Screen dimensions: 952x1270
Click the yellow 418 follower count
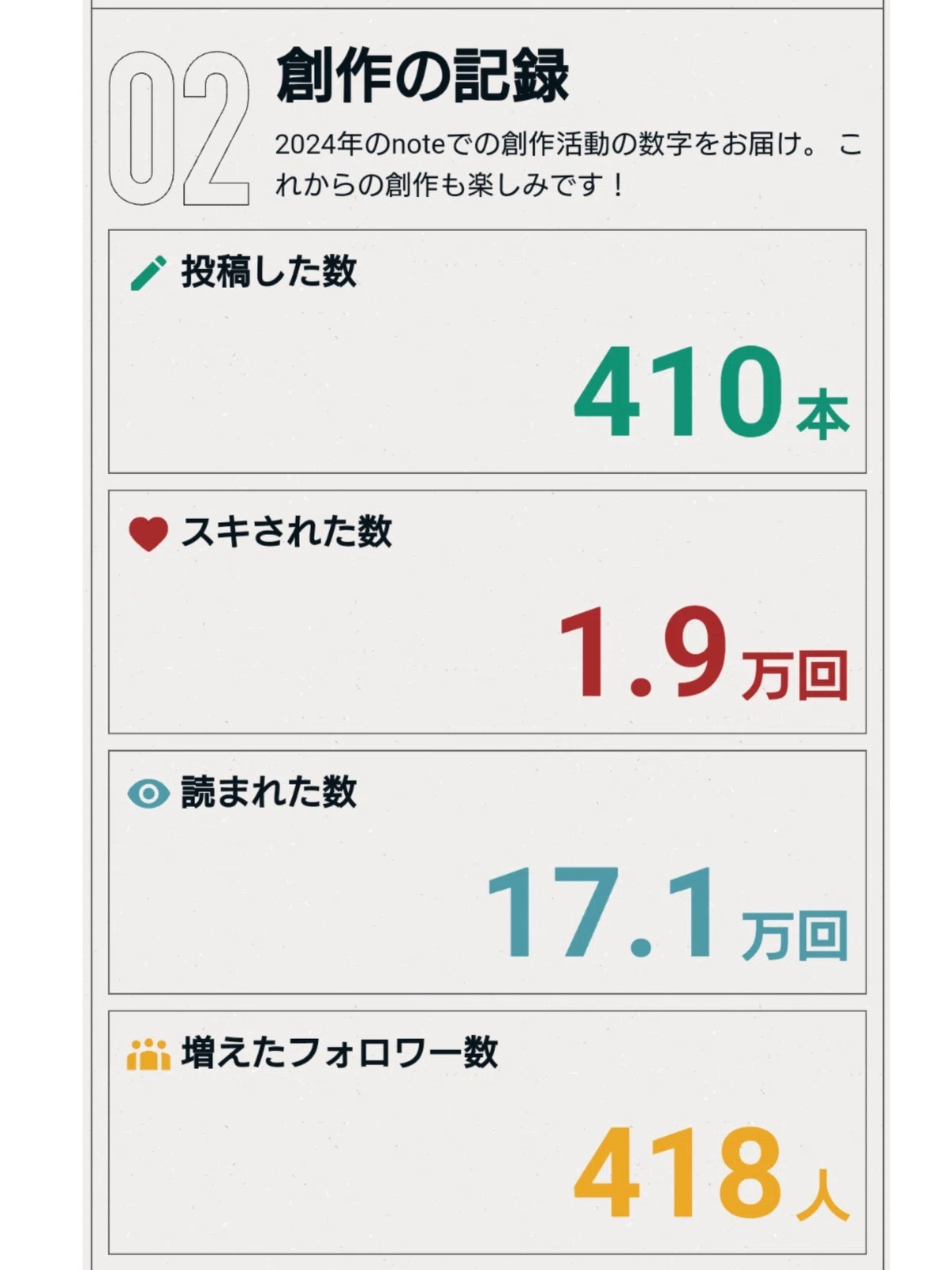(679, 1172)
